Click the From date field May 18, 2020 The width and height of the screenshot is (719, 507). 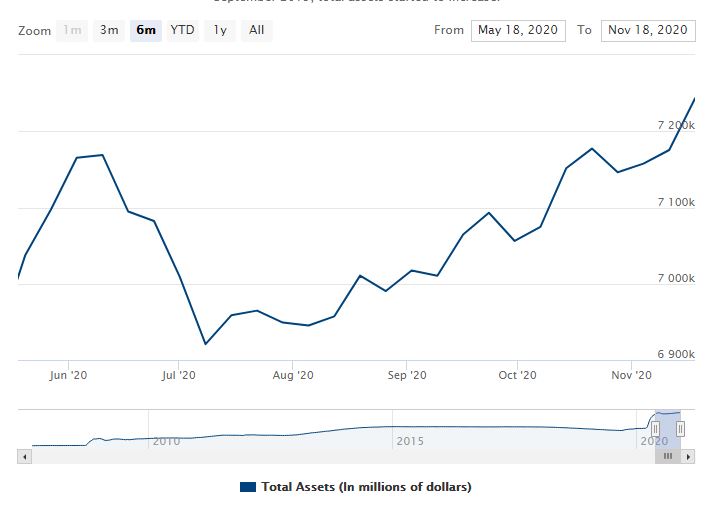(518, 31)
